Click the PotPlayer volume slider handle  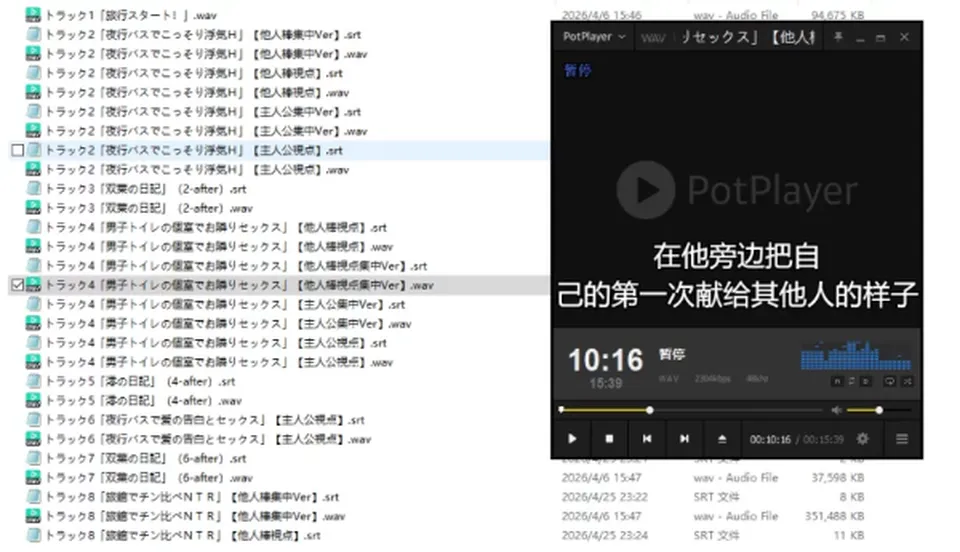(879, 410)
